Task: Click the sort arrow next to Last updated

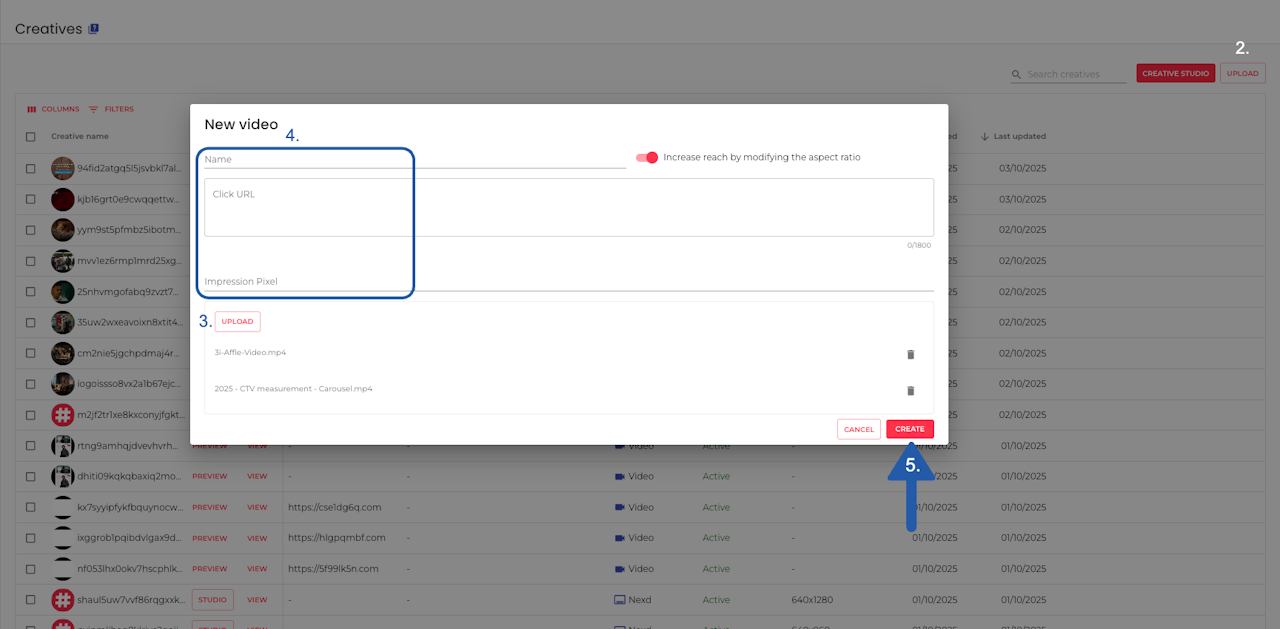Action: click(x=984, y=136)
